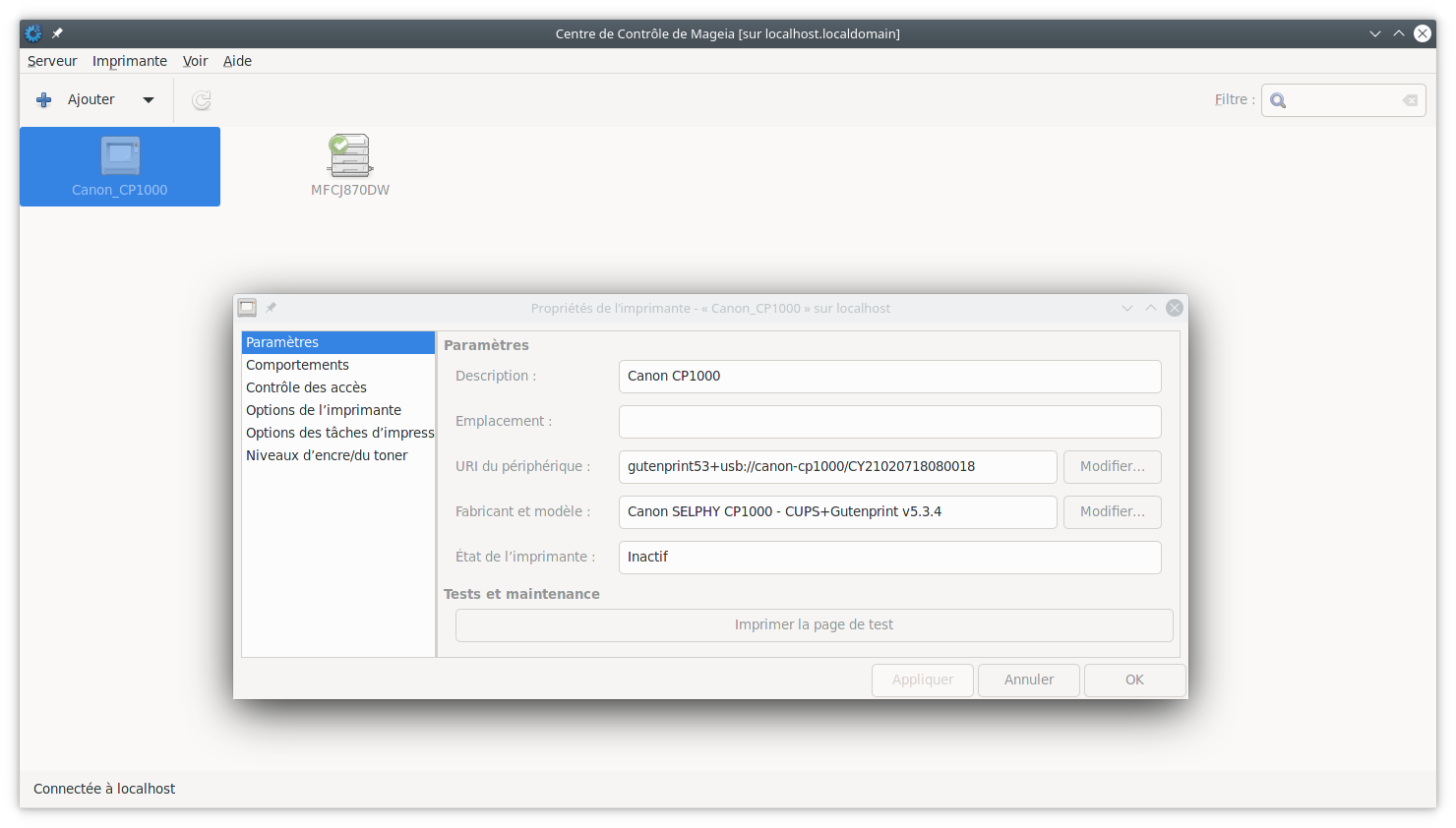
Task: Click the Filtre search input field
Action: click(1344, 100)
